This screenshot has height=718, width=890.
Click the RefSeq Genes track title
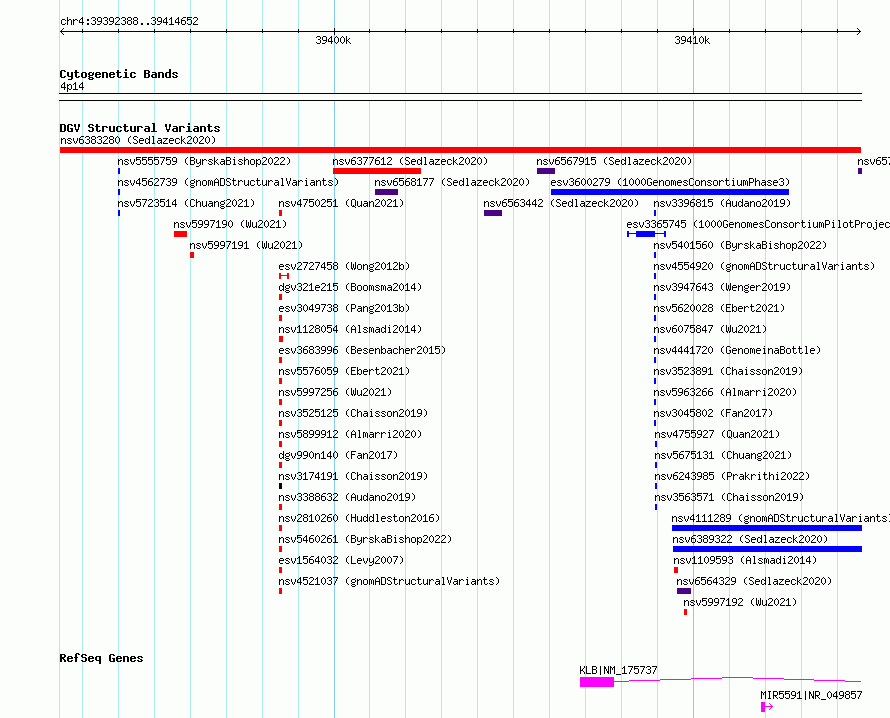pos(101,658)
